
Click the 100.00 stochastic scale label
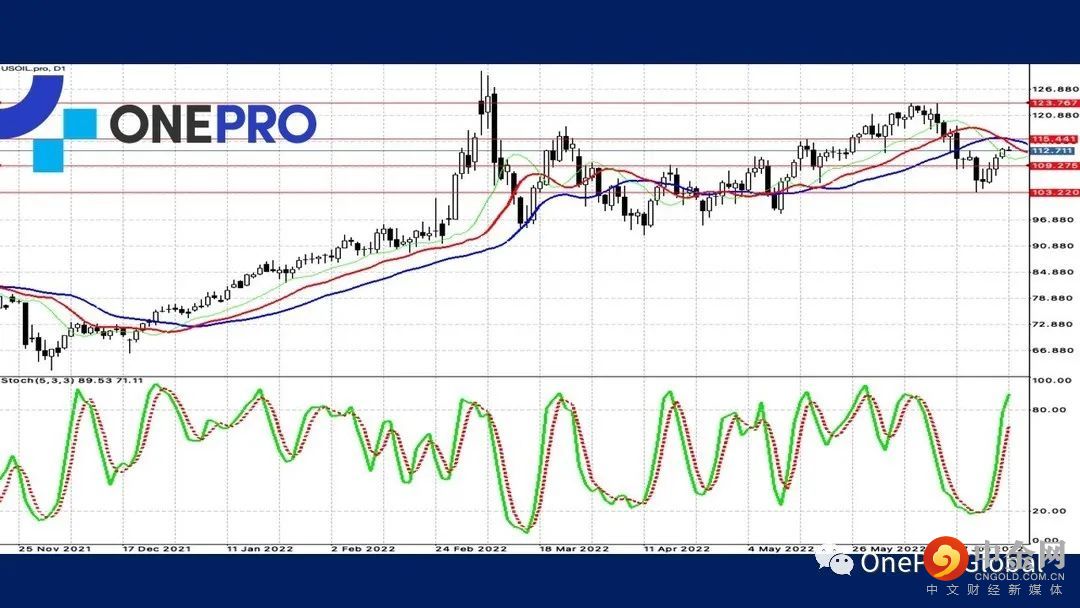coord(1052,380)
